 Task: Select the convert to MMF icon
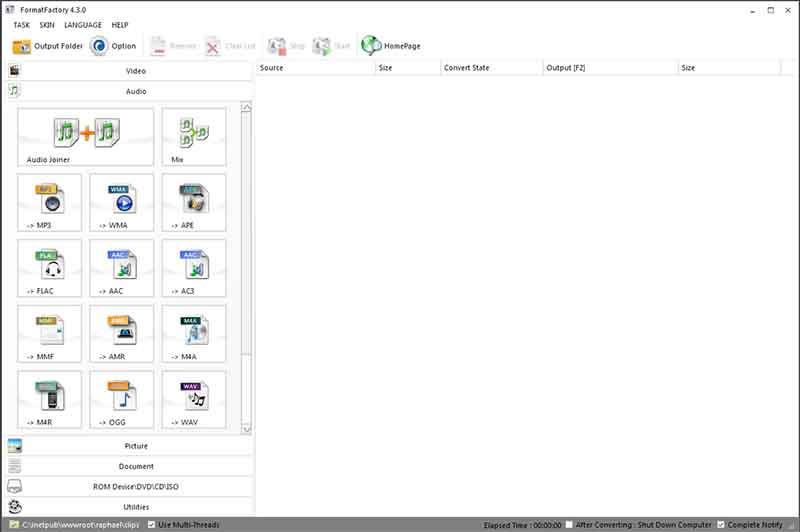(x=49, y=334)
